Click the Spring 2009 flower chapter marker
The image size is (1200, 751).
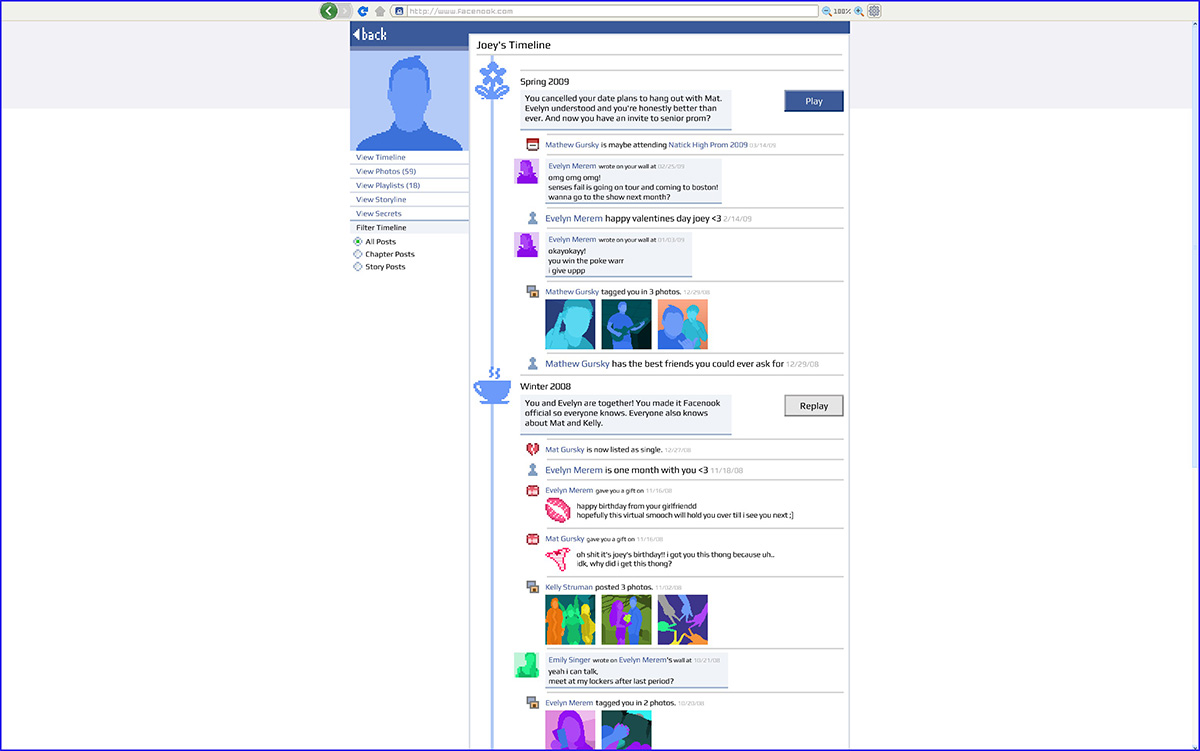[490, 79]
